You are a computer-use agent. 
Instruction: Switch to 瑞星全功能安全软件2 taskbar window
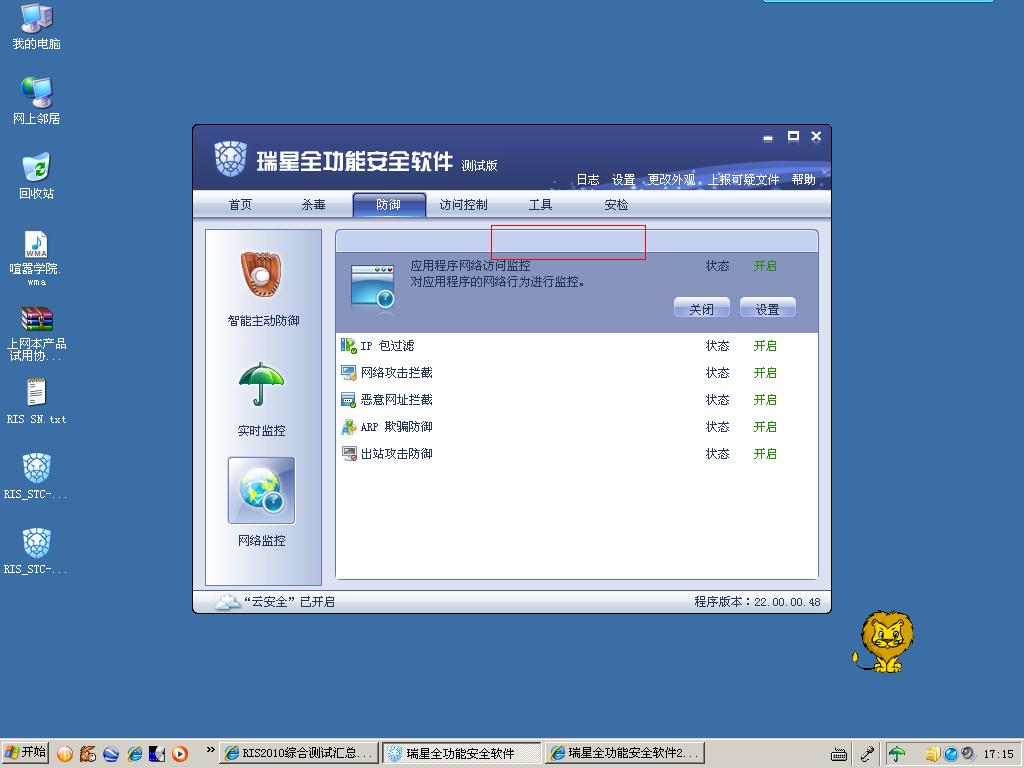coord(625,754)
